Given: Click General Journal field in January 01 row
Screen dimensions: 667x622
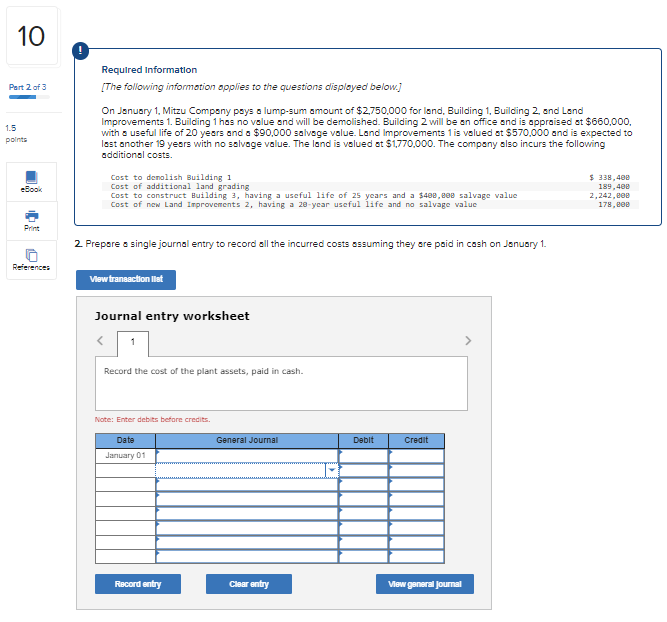Looking at the screenshot, I should pyautogui.click(x=247, y=456).
